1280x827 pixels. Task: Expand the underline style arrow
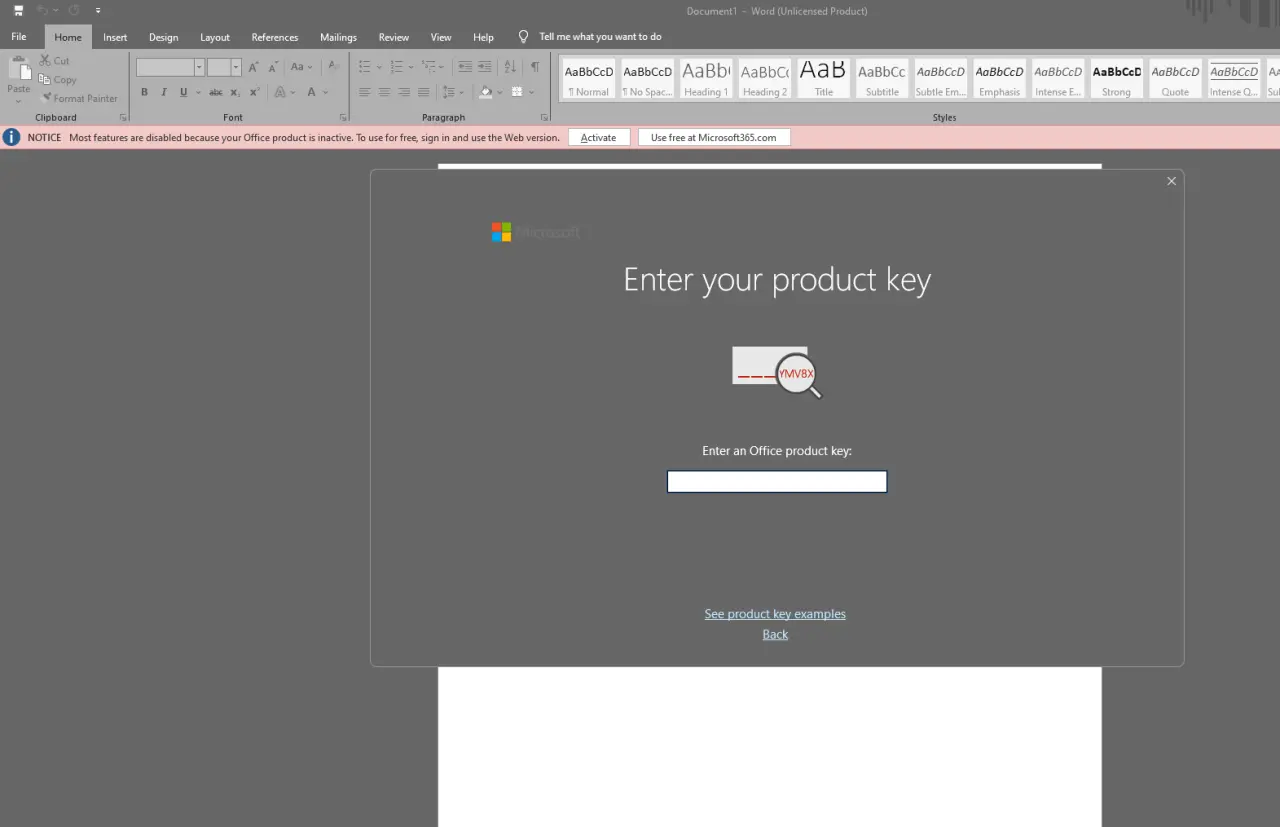tap(198, 92)
